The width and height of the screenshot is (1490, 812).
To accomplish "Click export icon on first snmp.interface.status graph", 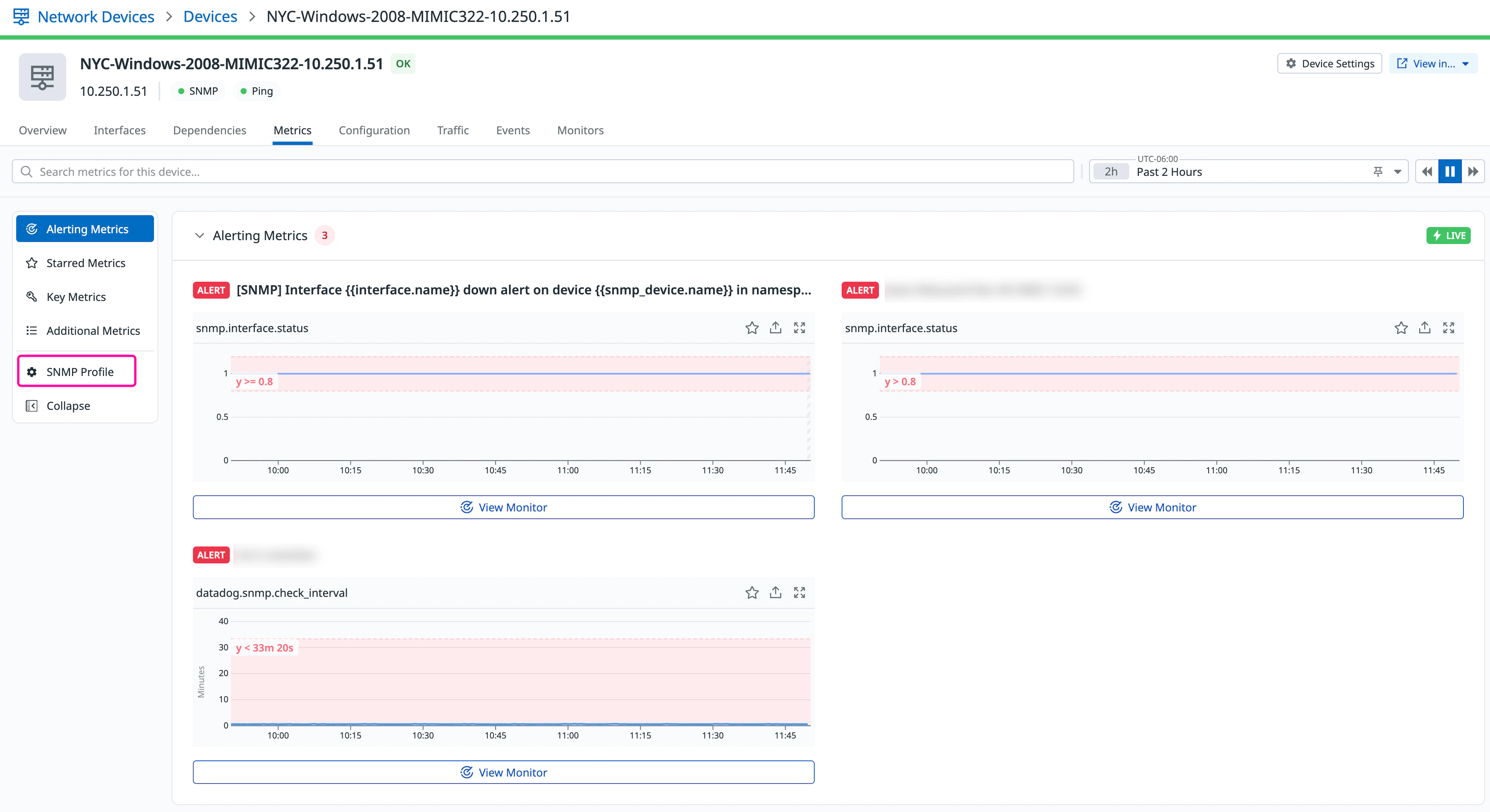I will (775, 328).
